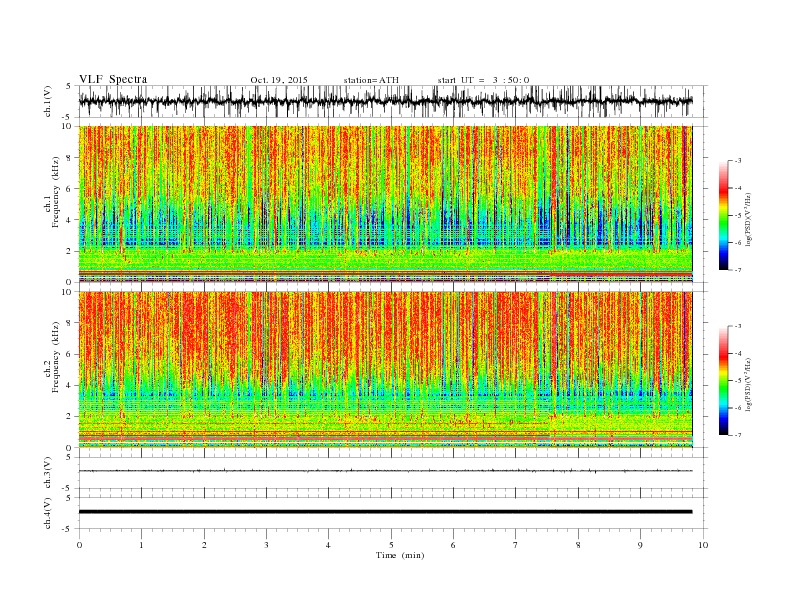Click the ch.1 voltage waveform trace
Image resolution: width=792 pixels, height=612 pixels.
click(x=385, y=101)
